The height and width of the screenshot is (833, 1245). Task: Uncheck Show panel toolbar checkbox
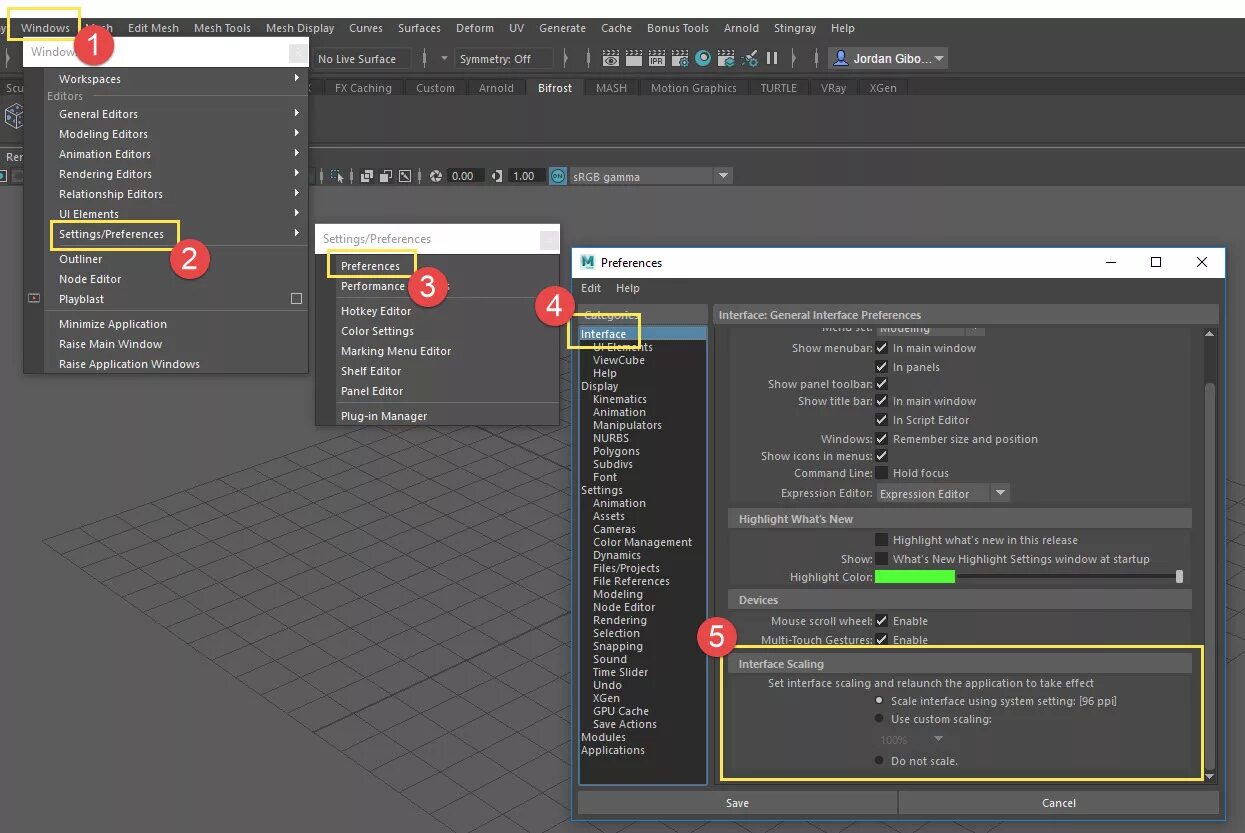(x=882, y=384)
